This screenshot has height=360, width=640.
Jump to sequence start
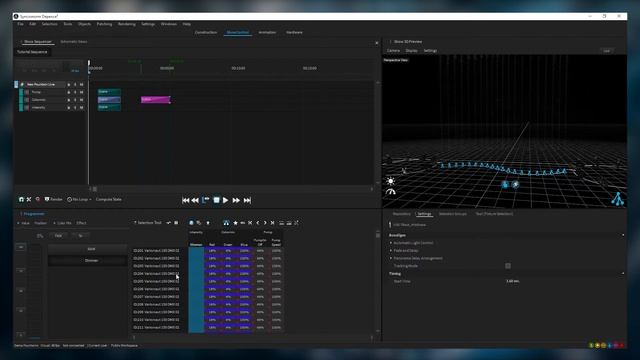click(186, 200)
